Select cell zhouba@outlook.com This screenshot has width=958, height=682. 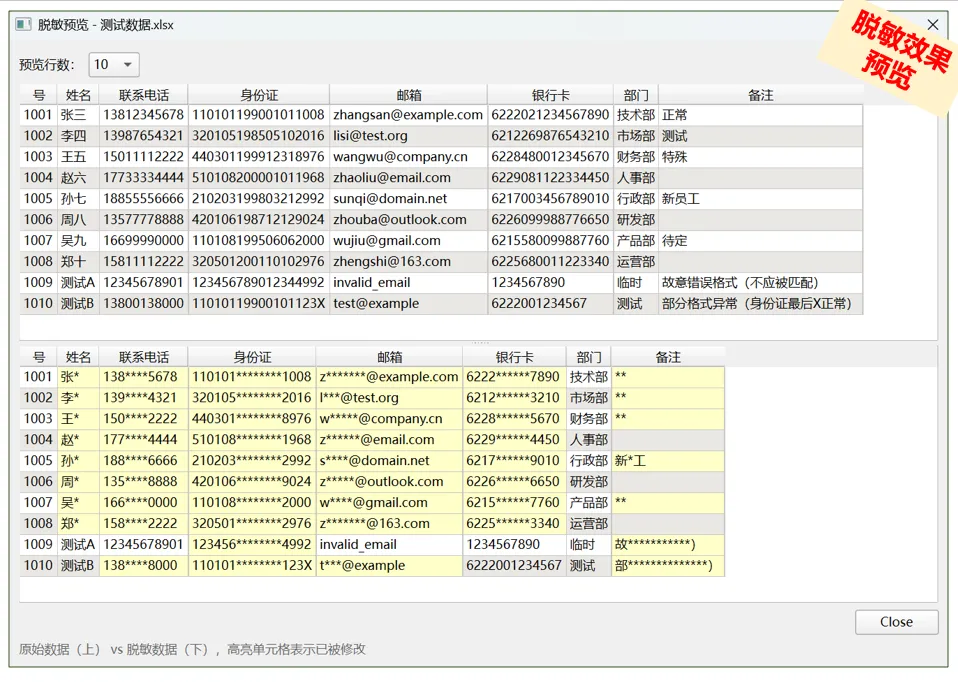coord(408,219)
